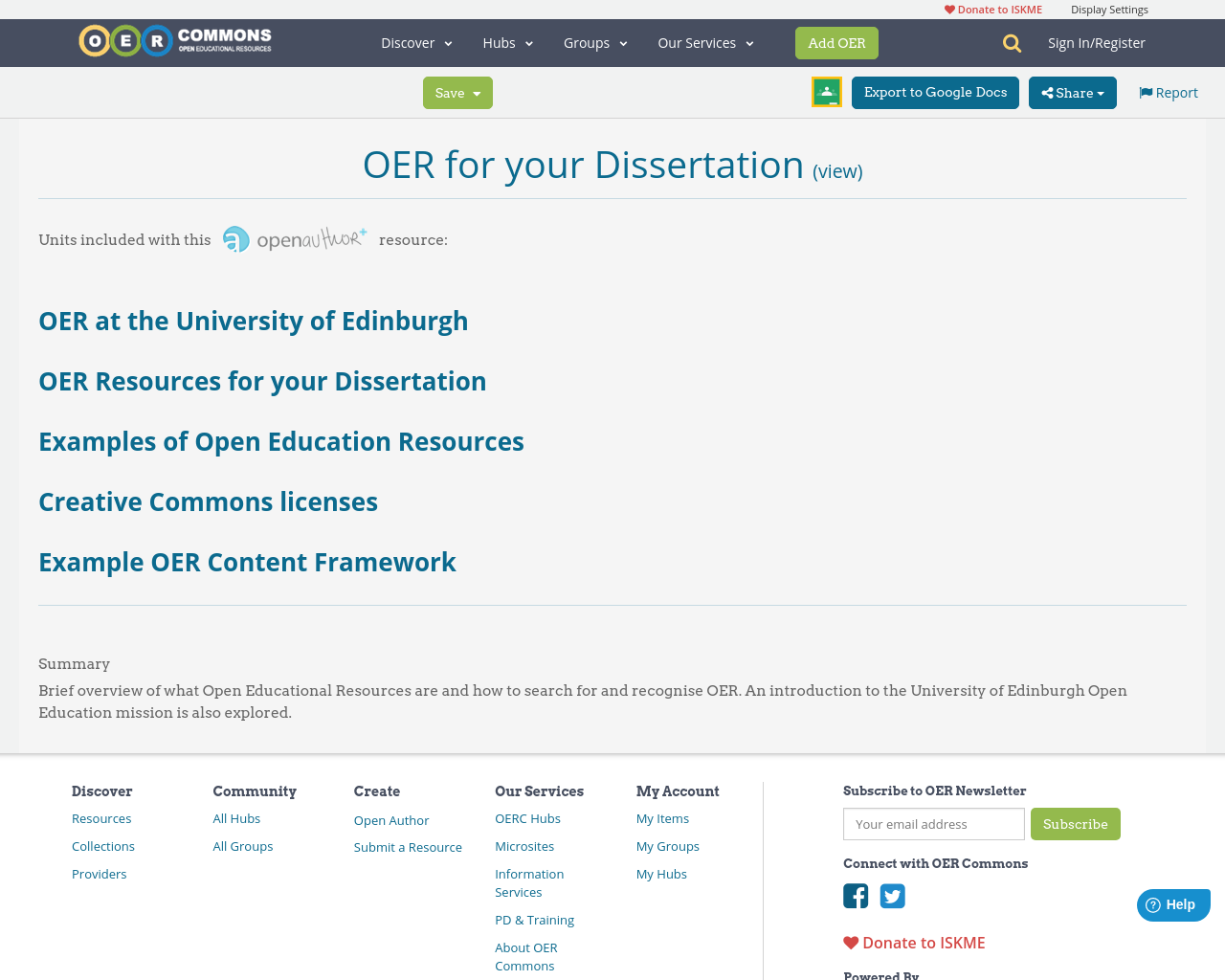The image size is (1225, 980).
Task: Open the Creative Commons licenses unit
Action: click(x=208, y=500)
